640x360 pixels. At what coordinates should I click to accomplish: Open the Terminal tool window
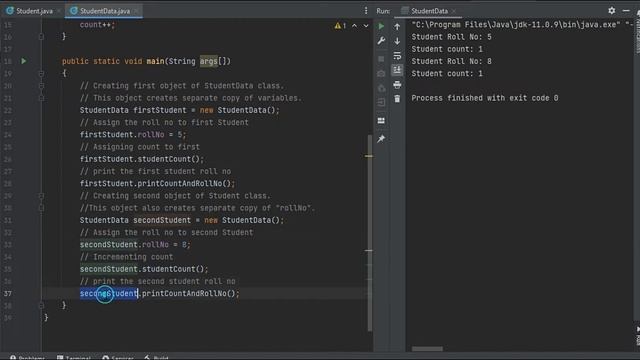74,357
